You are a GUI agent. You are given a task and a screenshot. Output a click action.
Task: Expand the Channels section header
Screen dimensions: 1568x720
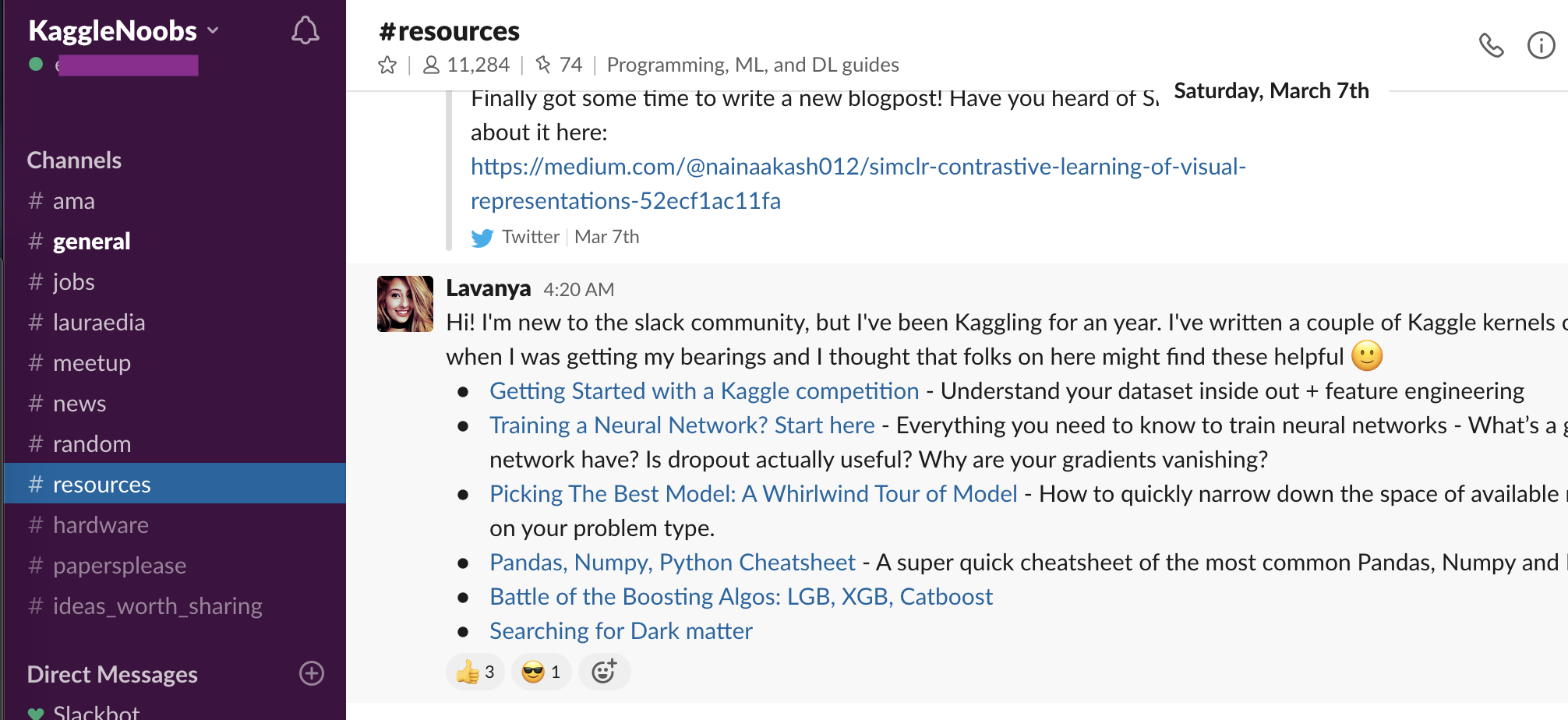click(74, 161)
